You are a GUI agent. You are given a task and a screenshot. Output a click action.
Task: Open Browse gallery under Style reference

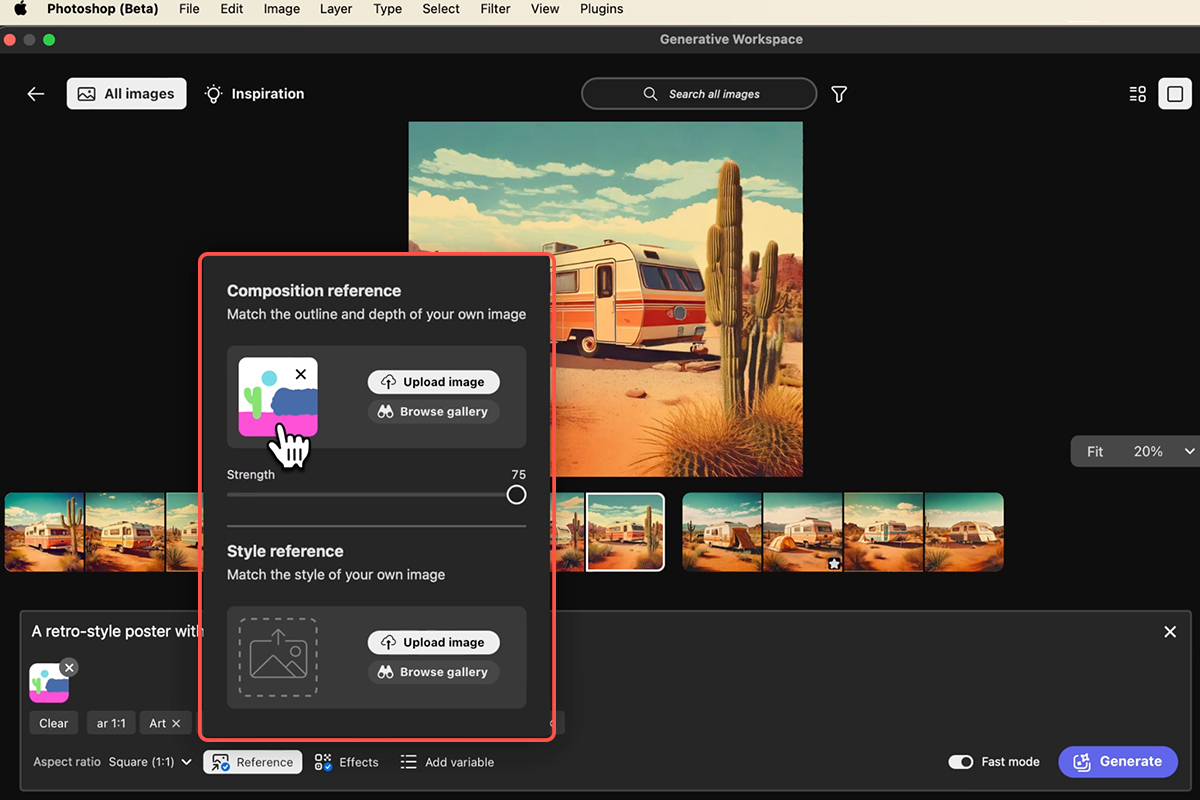[433, 672]
